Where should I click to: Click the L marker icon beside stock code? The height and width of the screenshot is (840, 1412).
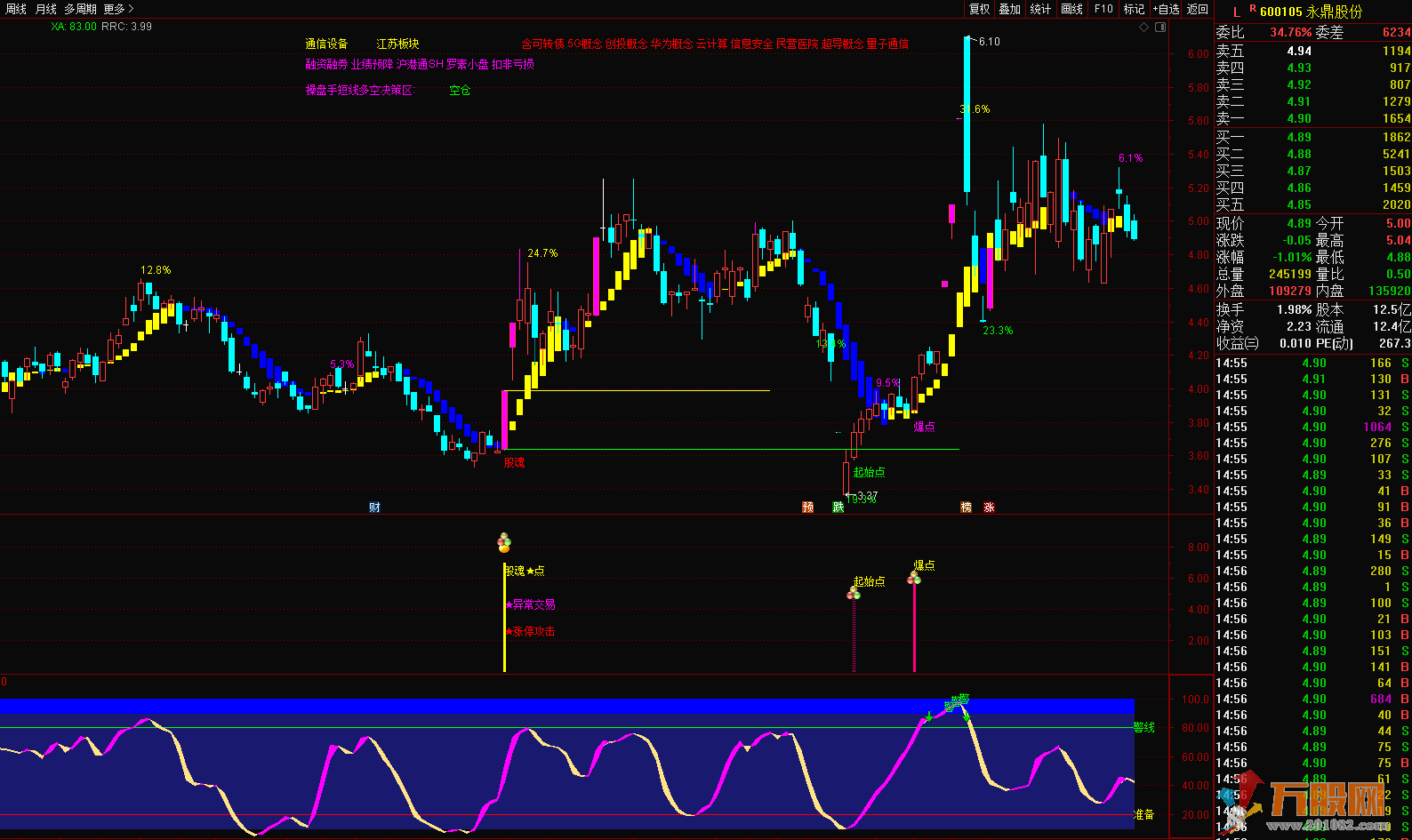pos(1237,12)
